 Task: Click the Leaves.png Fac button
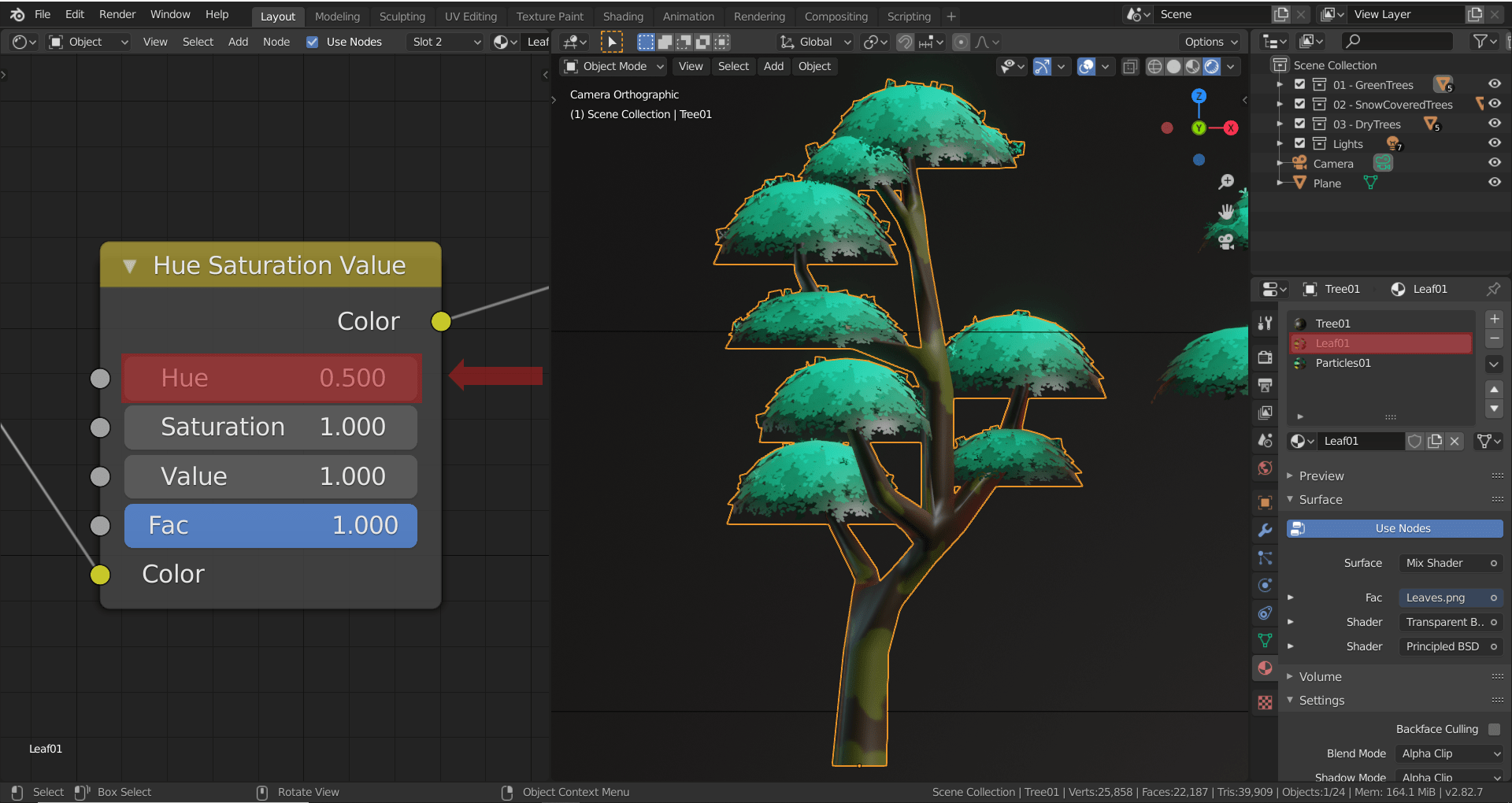pos(1450,598)
